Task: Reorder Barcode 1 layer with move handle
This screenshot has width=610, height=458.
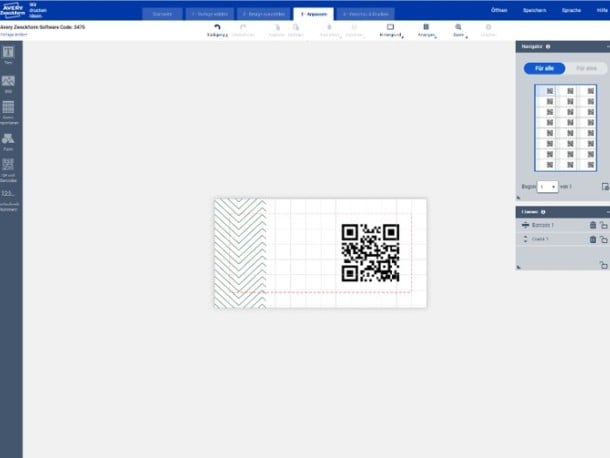Action: tap(525, 225)
